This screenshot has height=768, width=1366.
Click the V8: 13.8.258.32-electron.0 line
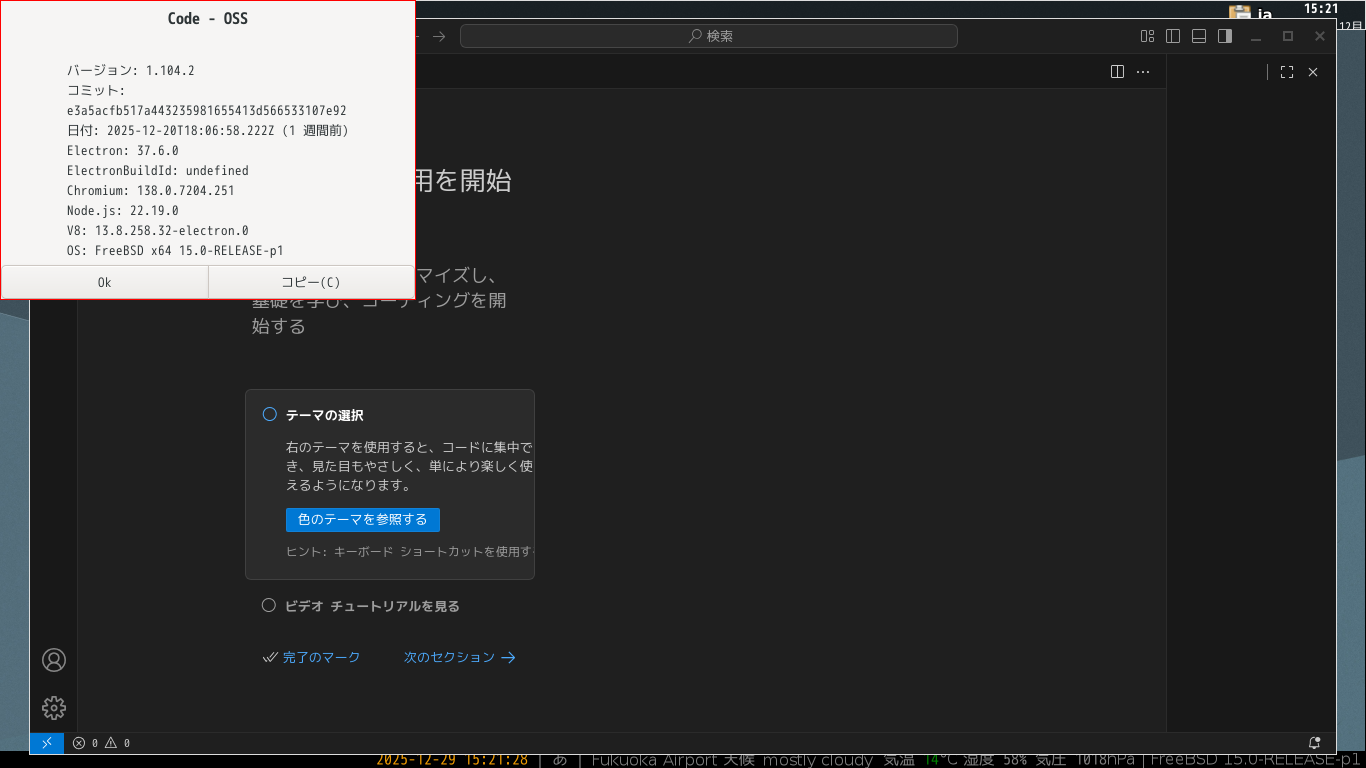(x=157, y=230)
